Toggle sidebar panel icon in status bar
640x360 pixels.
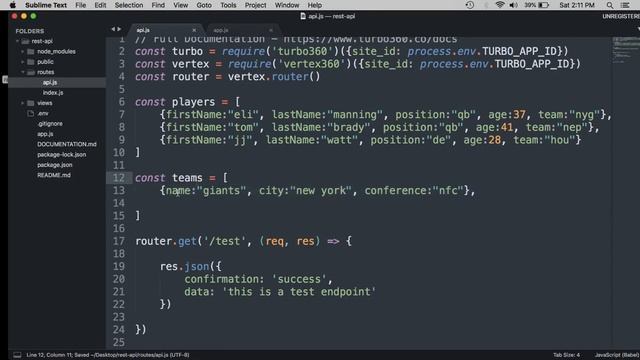[17, 355]
